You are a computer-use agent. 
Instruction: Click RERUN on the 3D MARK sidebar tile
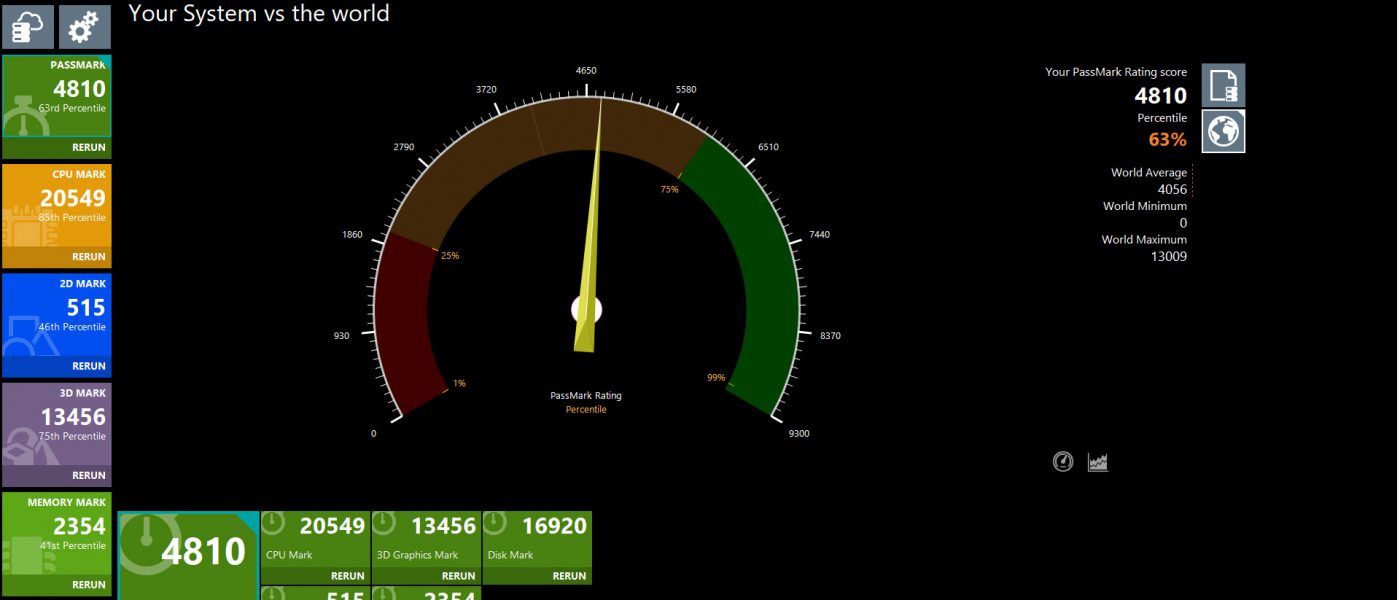click(x=88, y=475)
